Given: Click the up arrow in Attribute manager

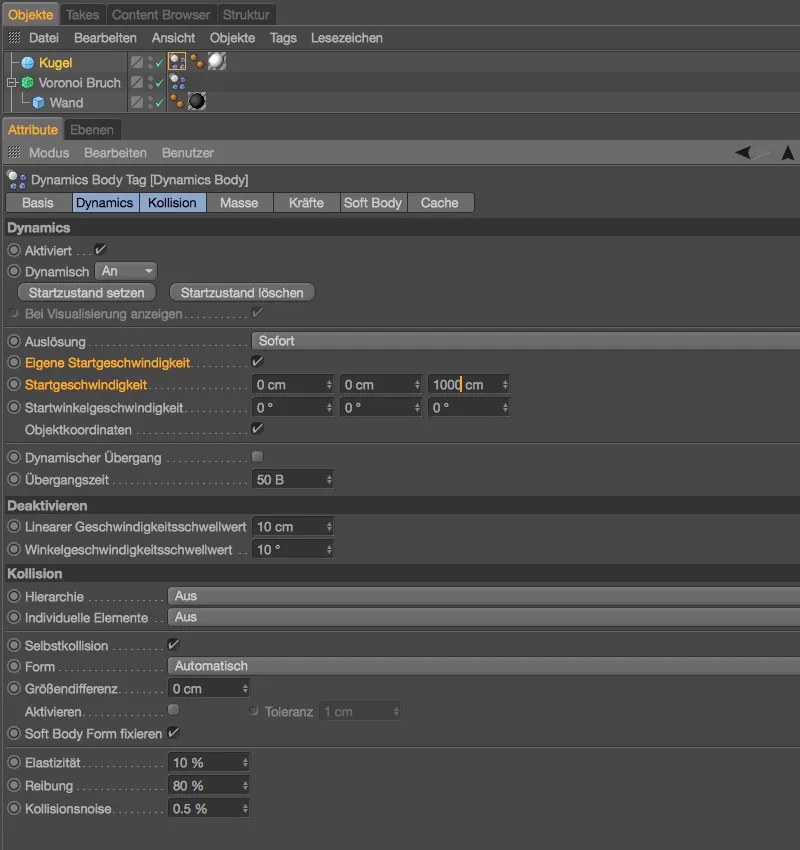Looking at the screenshot, I should click(x=787, y=153).
